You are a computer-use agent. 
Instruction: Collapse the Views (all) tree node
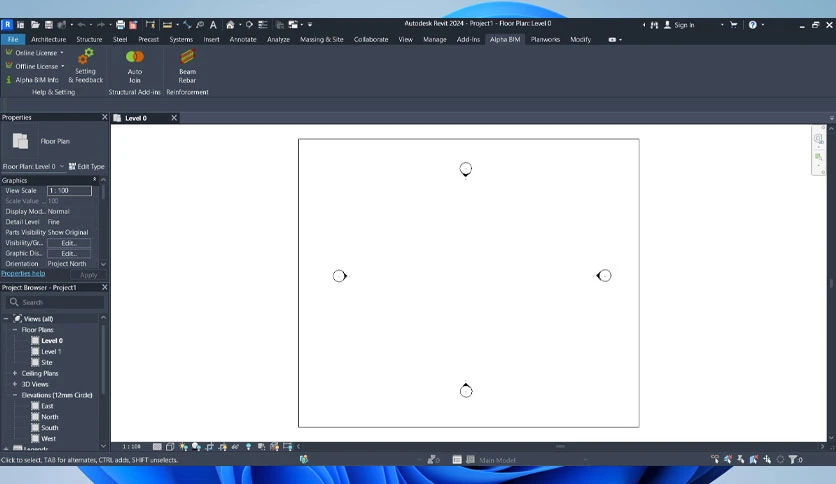[x=6, y=319]
